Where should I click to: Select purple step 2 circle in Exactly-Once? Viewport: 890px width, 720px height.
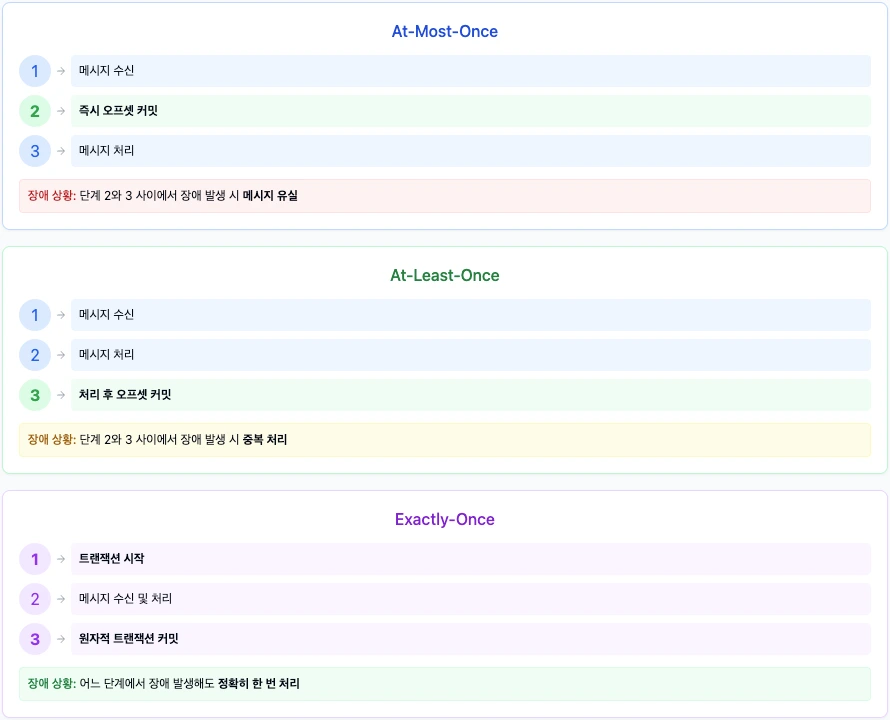(35, 599)
